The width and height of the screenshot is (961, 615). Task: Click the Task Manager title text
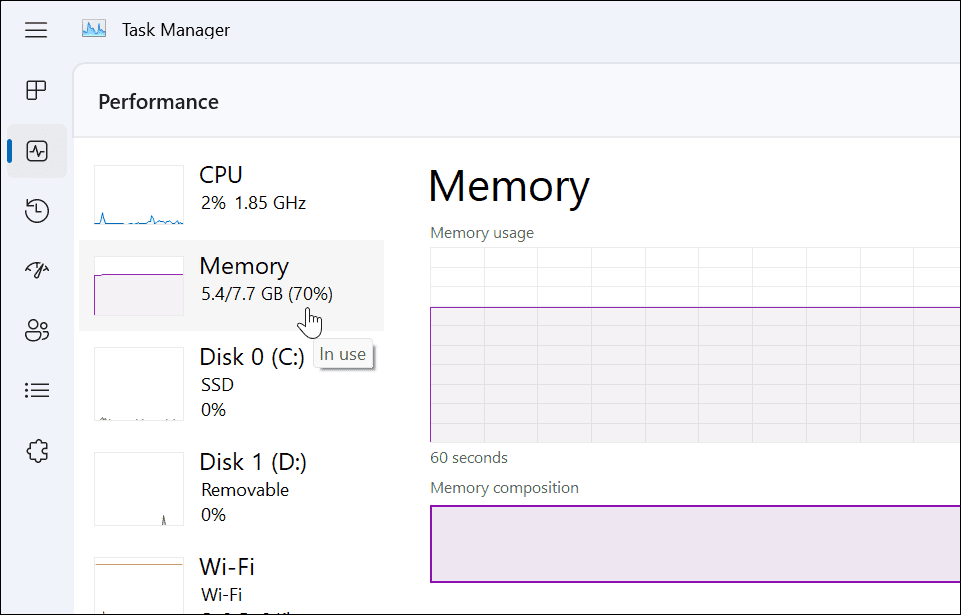(176, 29)
